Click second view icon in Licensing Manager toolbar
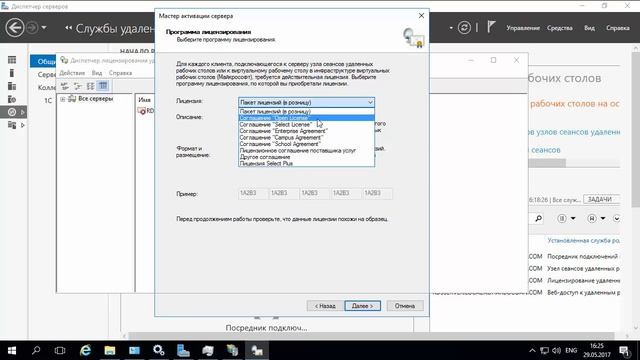 coord(78,86)
